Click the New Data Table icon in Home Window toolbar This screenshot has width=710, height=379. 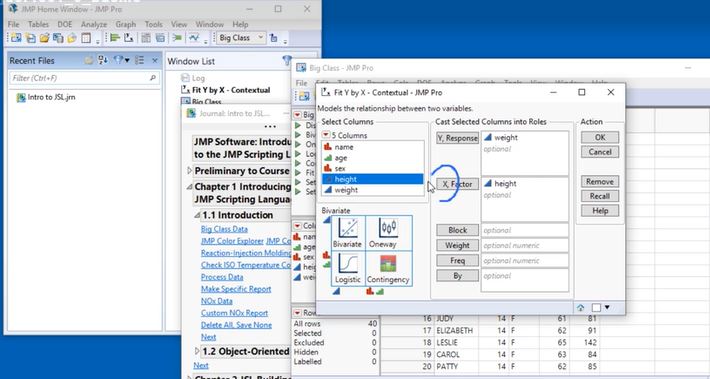(16, 38)
